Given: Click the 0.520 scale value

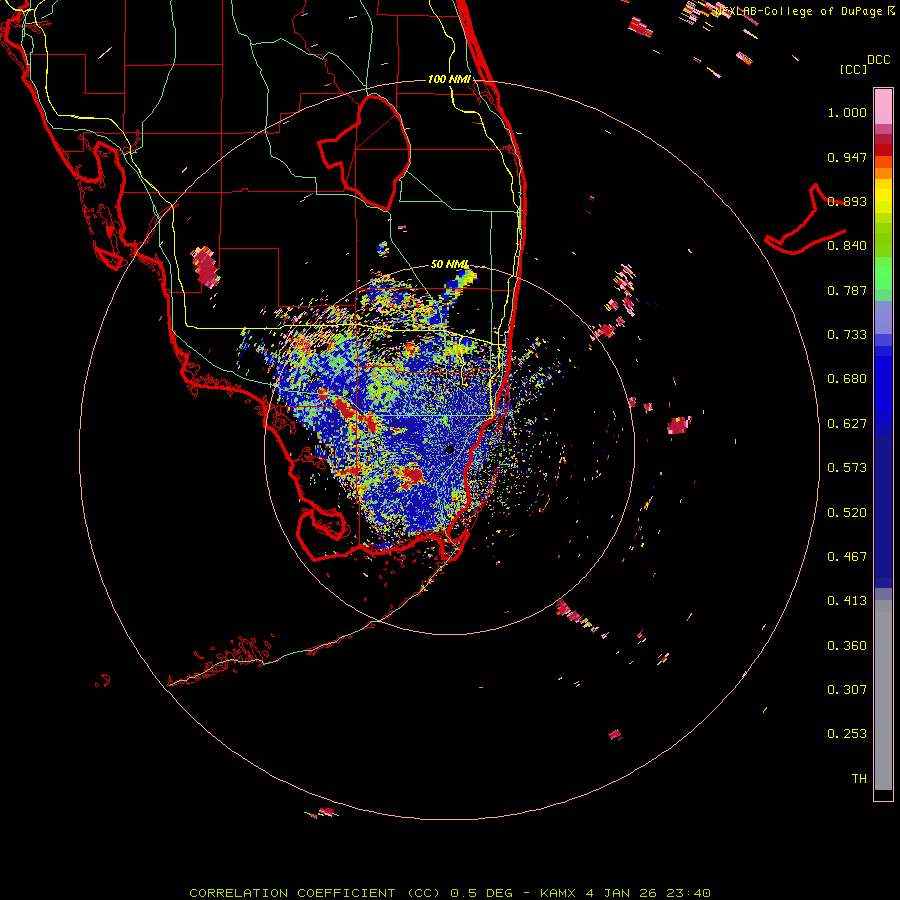Looking at the screenshot, I should [x=847, y=513].
